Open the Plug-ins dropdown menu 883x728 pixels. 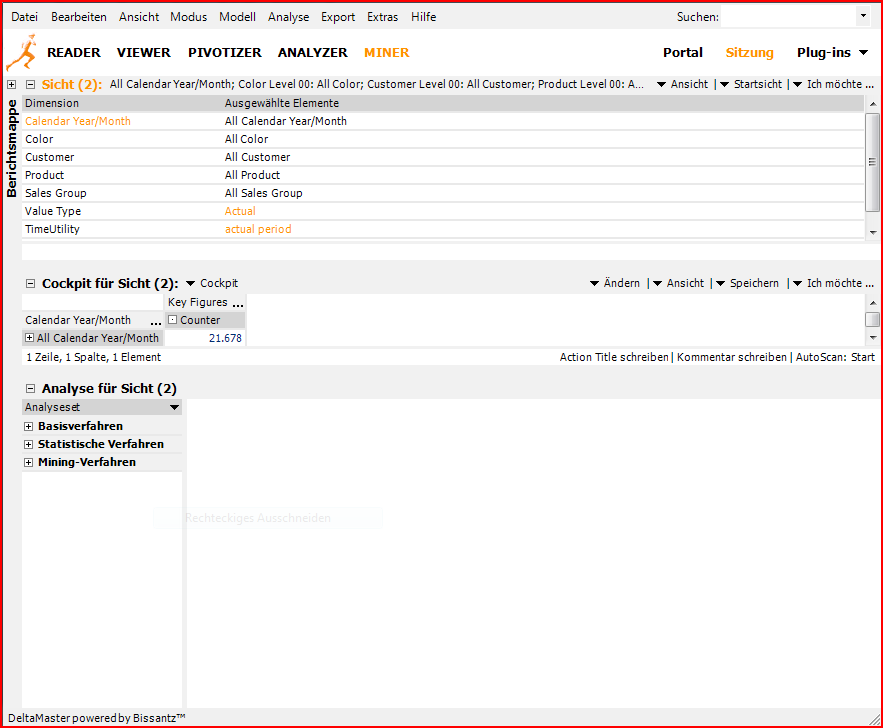(x=832, y=52)
